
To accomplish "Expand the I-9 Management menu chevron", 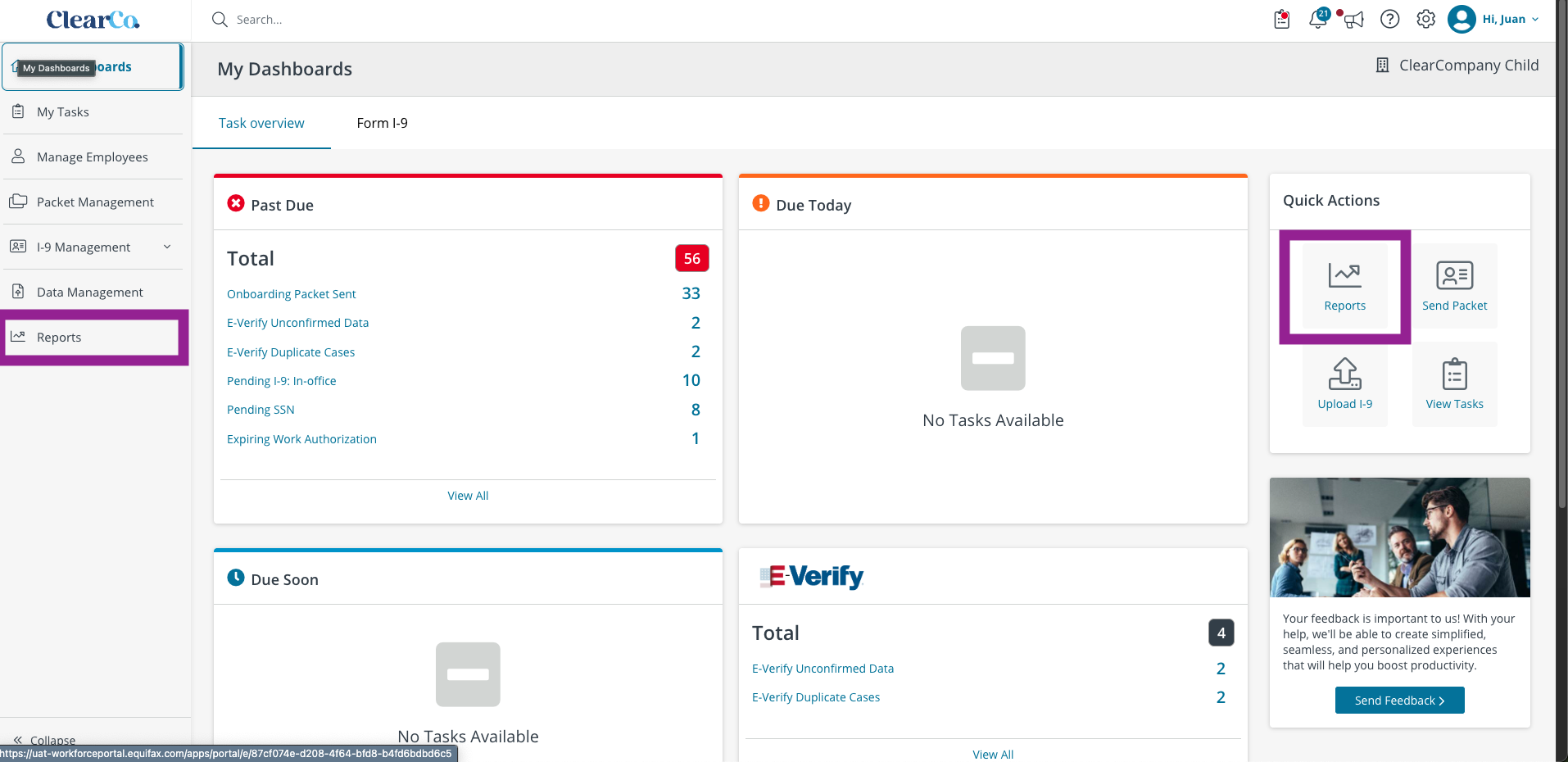I will coord(167,247).
